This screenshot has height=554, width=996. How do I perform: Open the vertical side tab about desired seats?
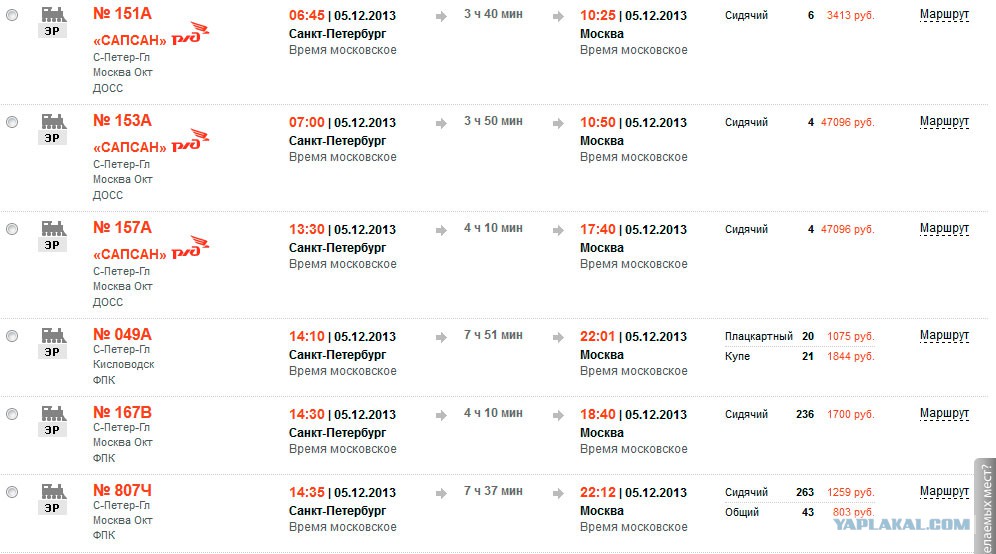(985, 506)
